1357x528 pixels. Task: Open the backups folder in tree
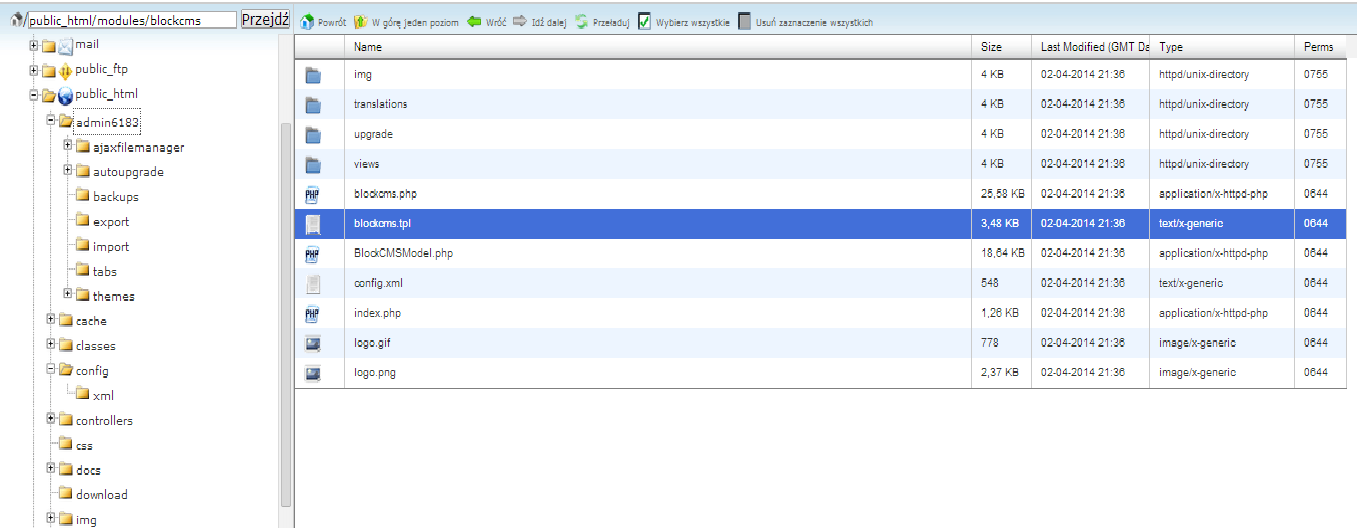coord(116,197)
